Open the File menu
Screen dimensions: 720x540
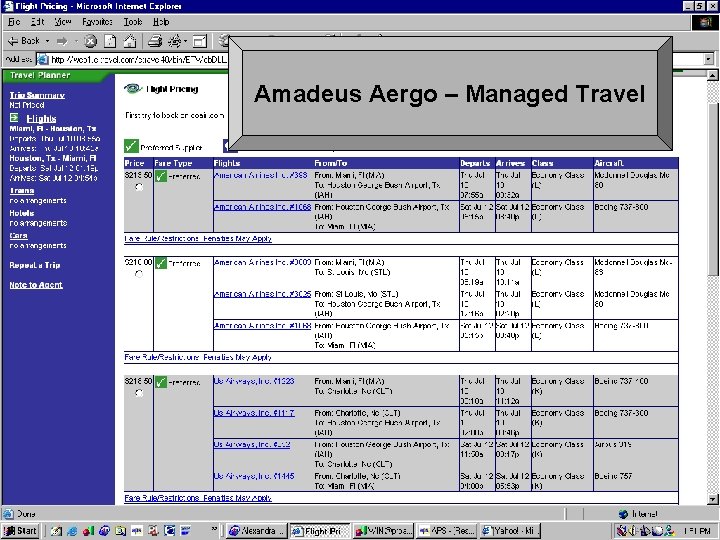click(14, 22)
